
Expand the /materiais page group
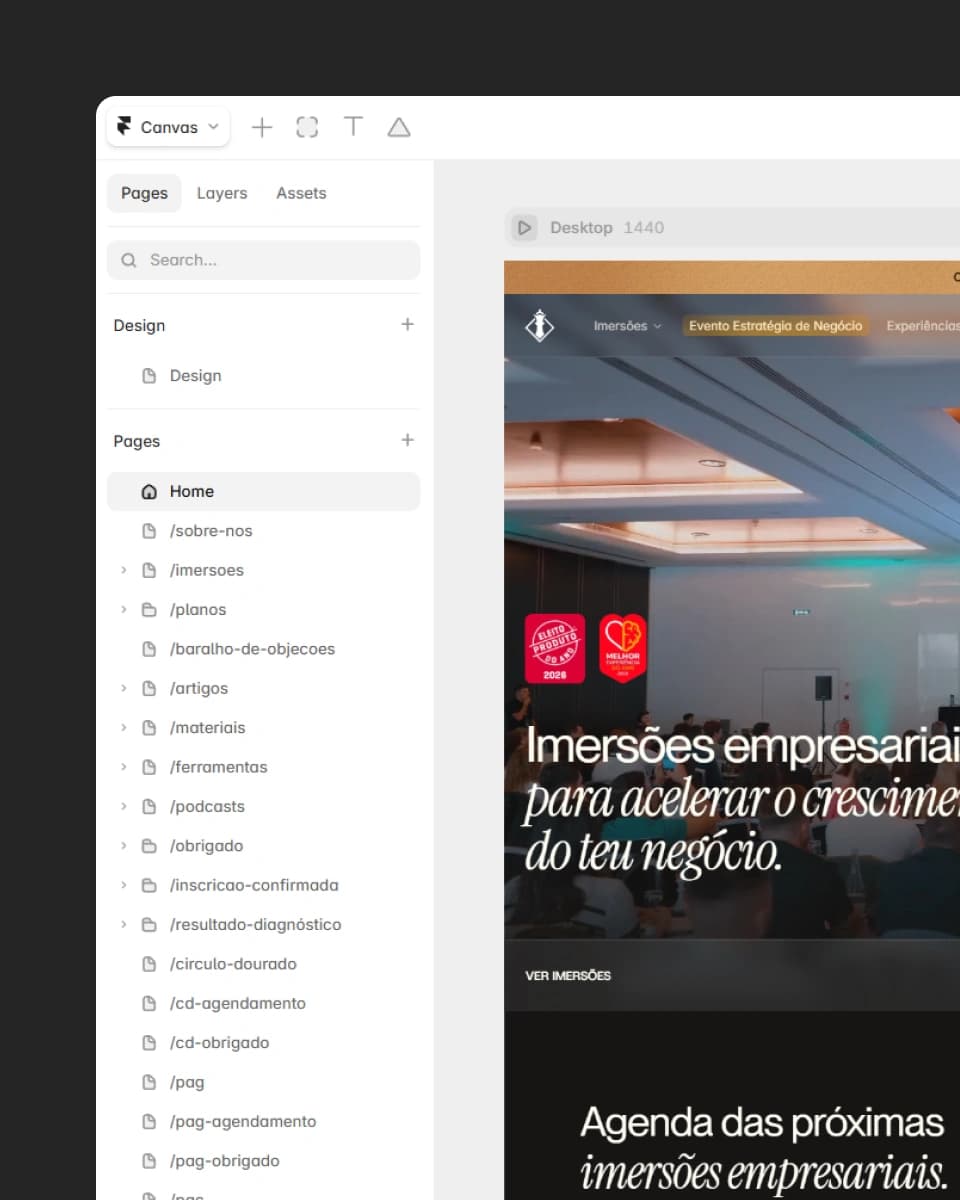124,727
